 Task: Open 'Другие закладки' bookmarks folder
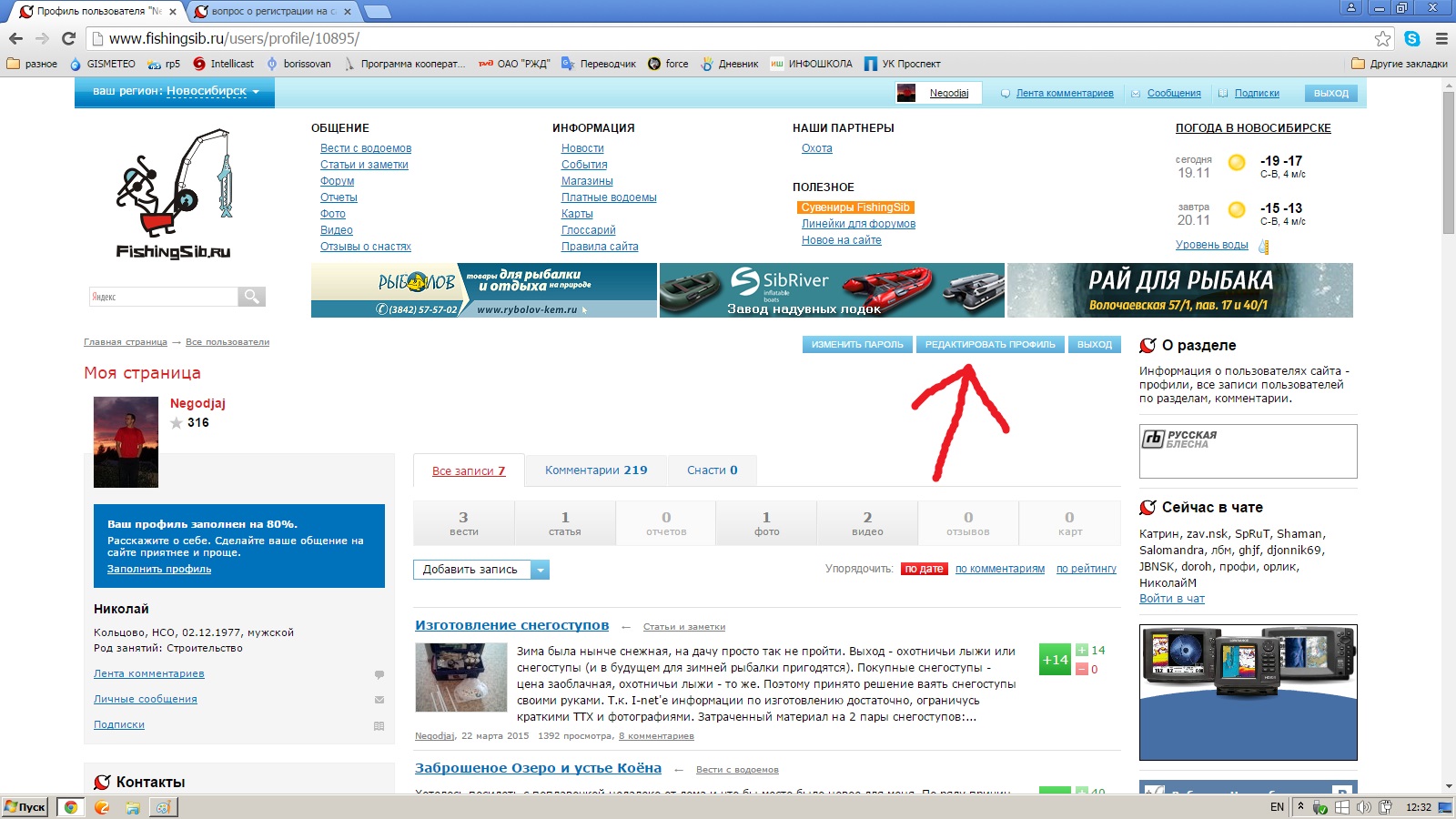[x=1399, y=64]
